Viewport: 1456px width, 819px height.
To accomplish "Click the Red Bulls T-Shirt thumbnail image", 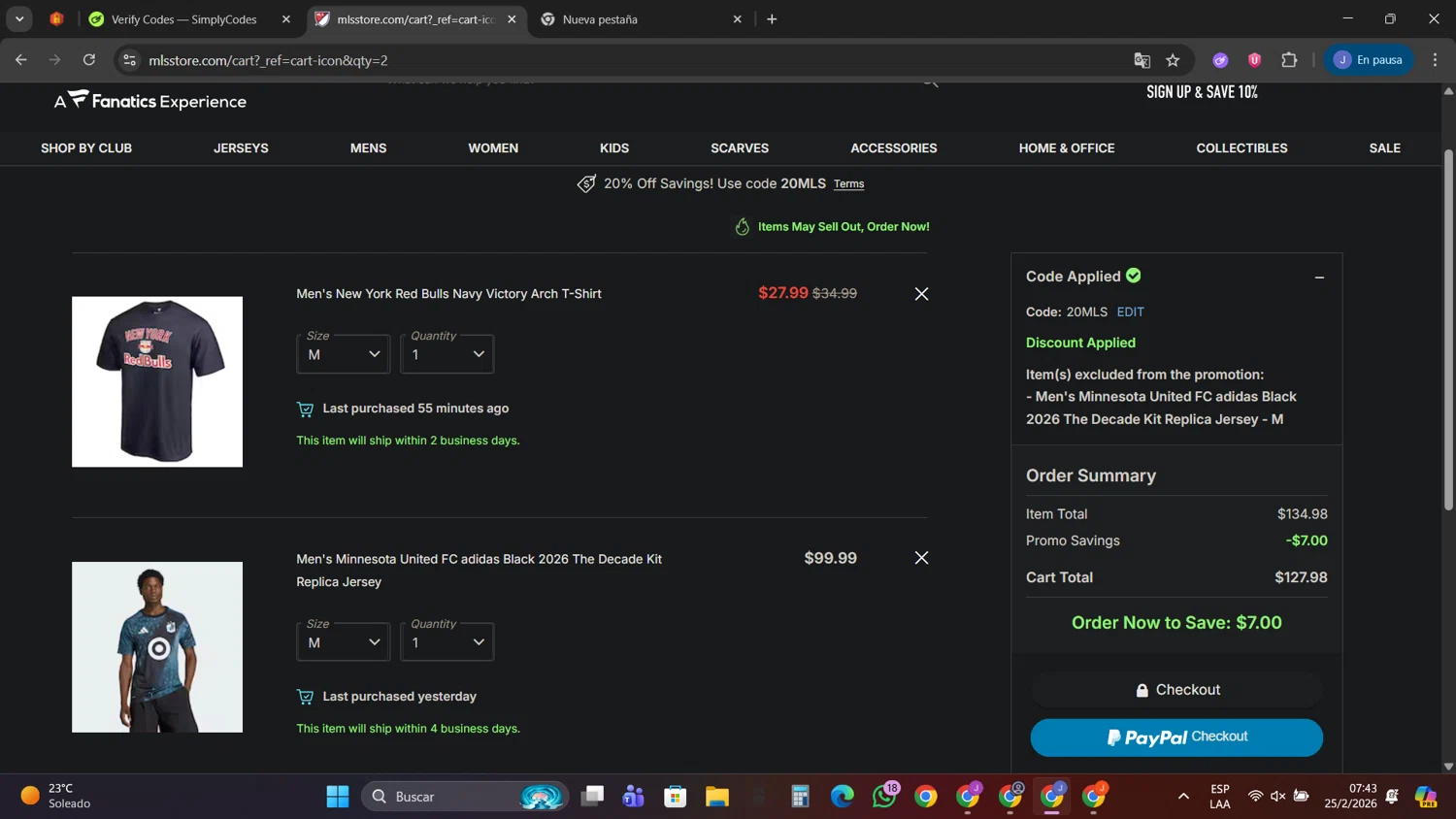I will pos(157,381).
